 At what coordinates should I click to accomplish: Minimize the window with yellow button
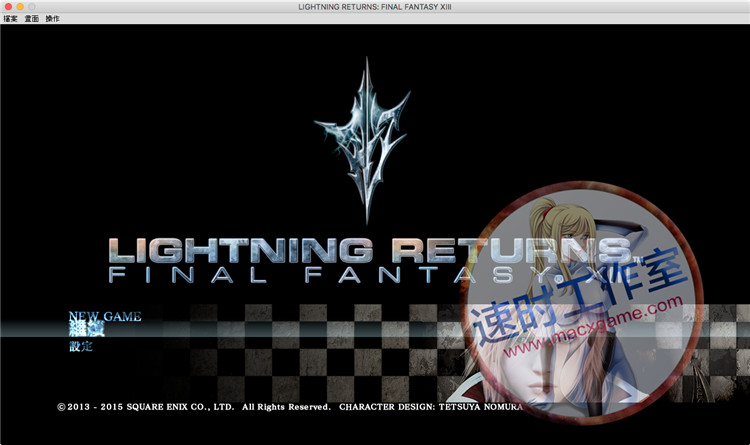click(20, 7)
